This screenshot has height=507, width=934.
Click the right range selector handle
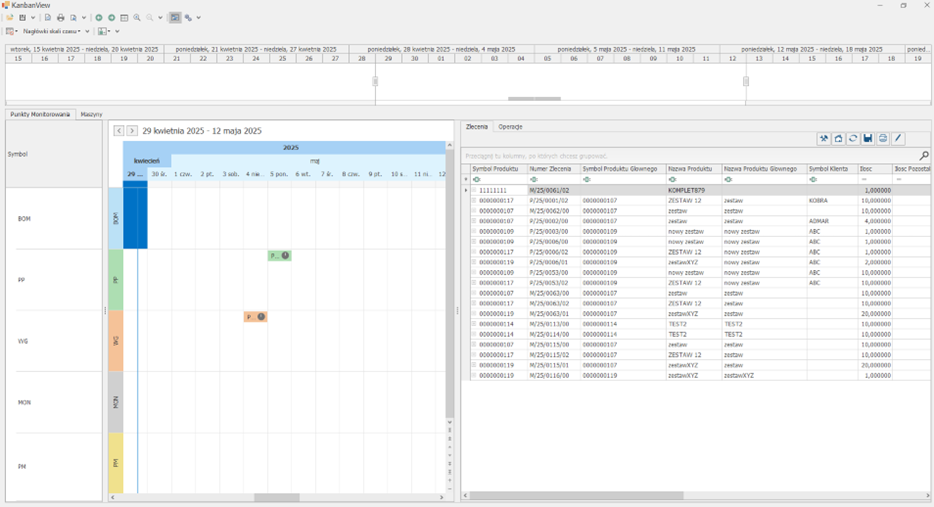[746, 81]
